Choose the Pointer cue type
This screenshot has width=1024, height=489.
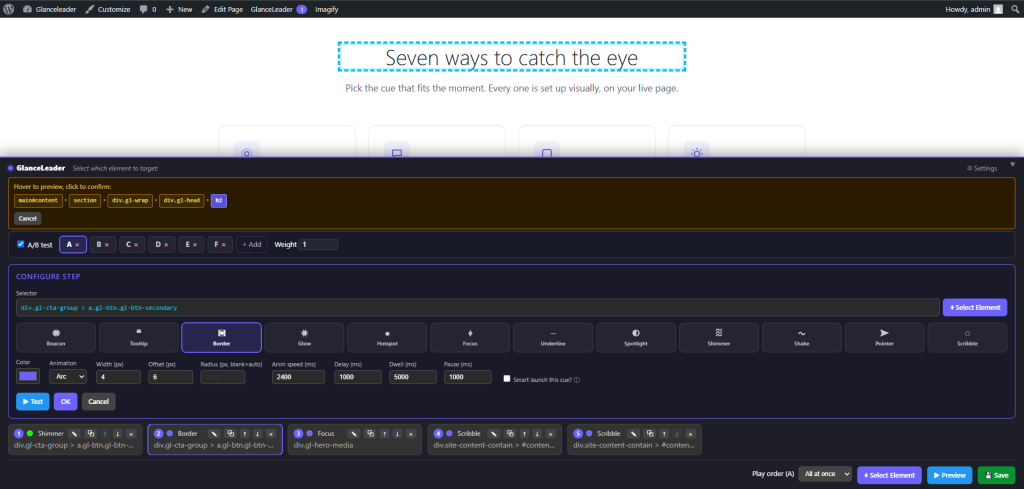884,338
